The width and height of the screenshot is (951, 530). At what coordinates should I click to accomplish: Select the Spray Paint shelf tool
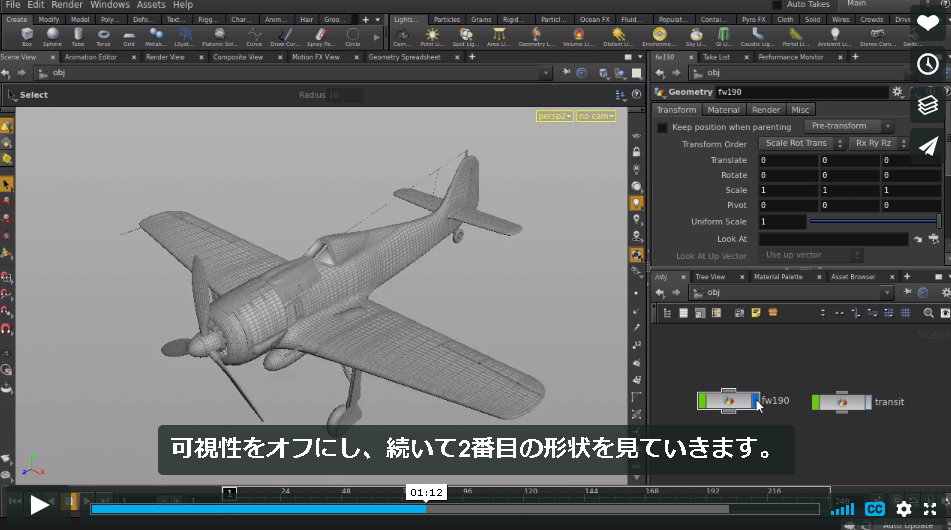(x=321, y=36)
